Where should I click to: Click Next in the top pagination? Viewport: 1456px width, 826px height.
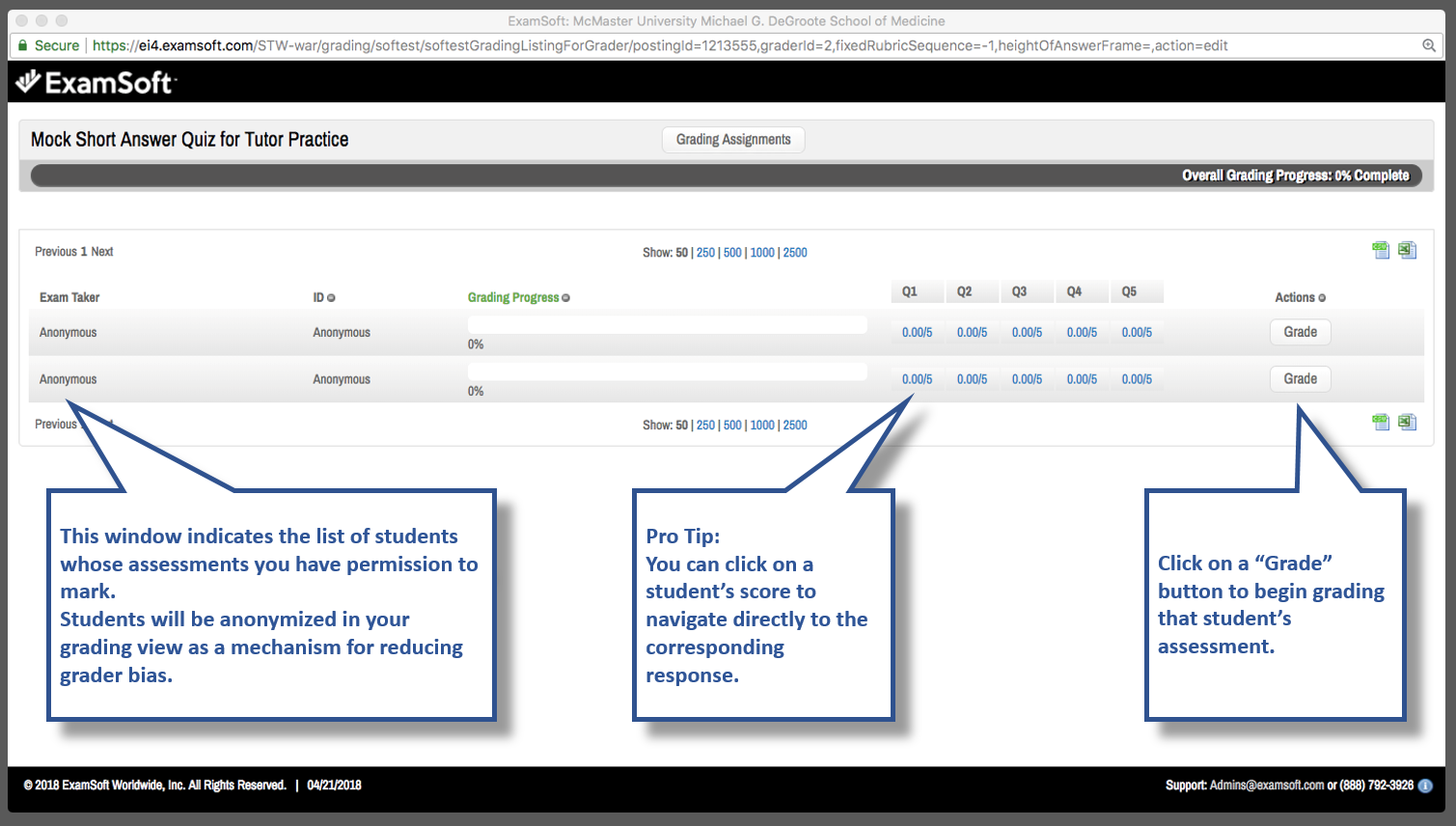[102, 252]
